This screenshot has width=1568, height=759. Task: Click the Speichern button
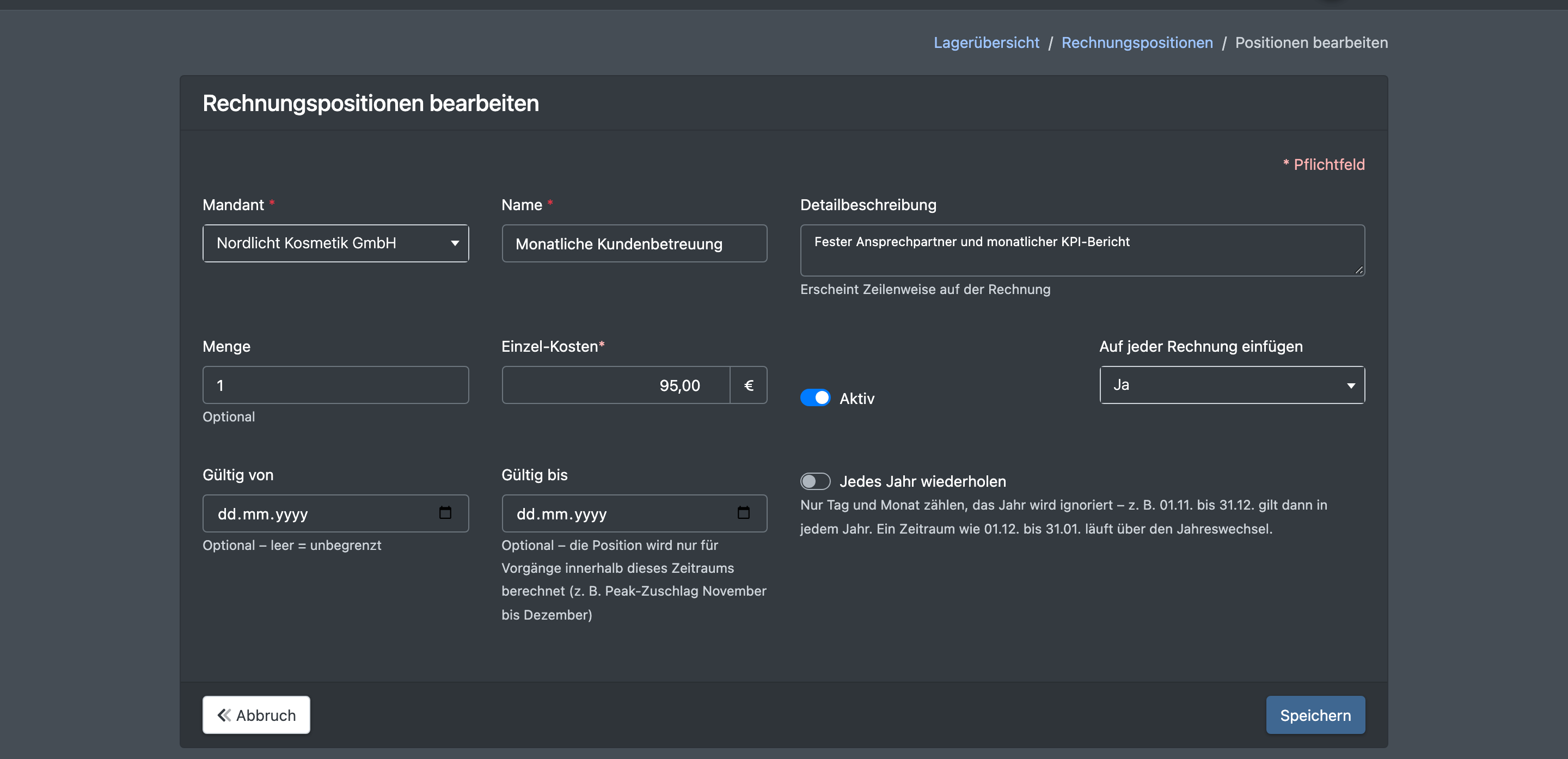1315,714
